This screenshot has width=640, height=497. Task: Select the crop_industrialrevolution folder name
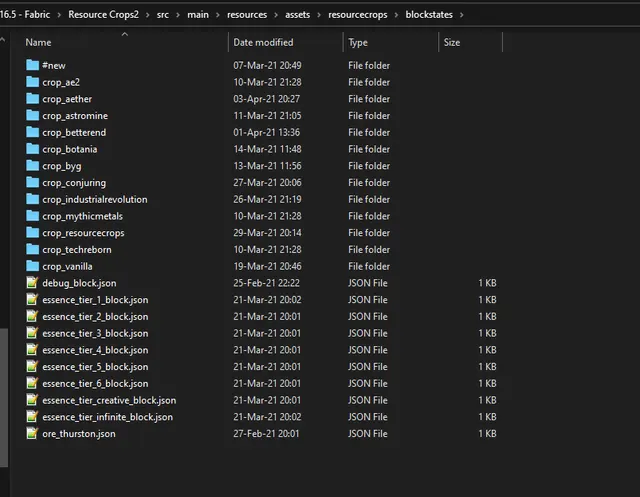pos(95,200)
